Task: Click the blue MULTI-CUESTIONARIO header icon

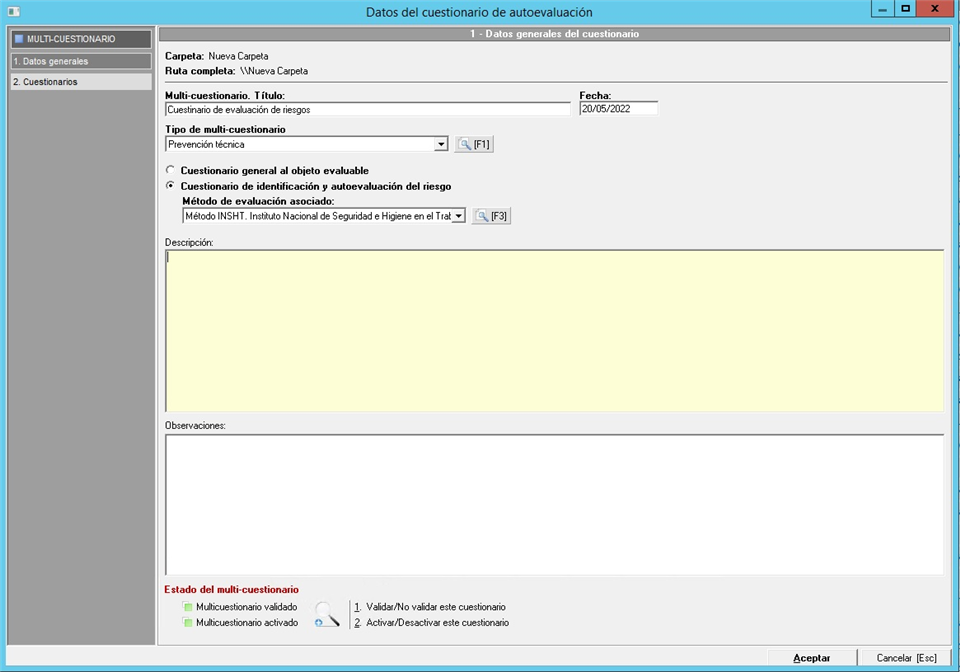Action: [x=18, y=39]
